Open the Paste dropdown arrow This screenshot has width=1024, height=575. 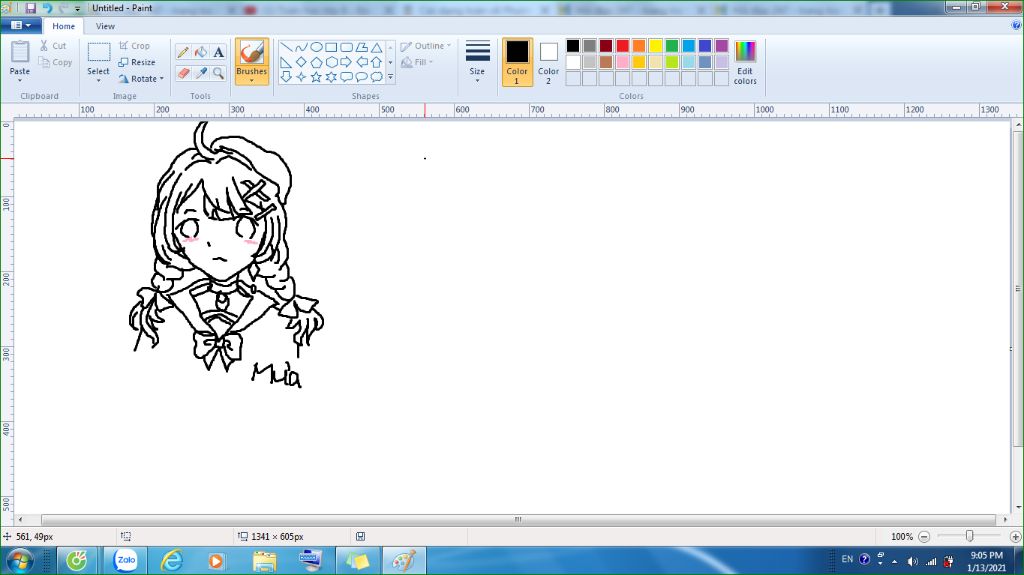point(20,80)
